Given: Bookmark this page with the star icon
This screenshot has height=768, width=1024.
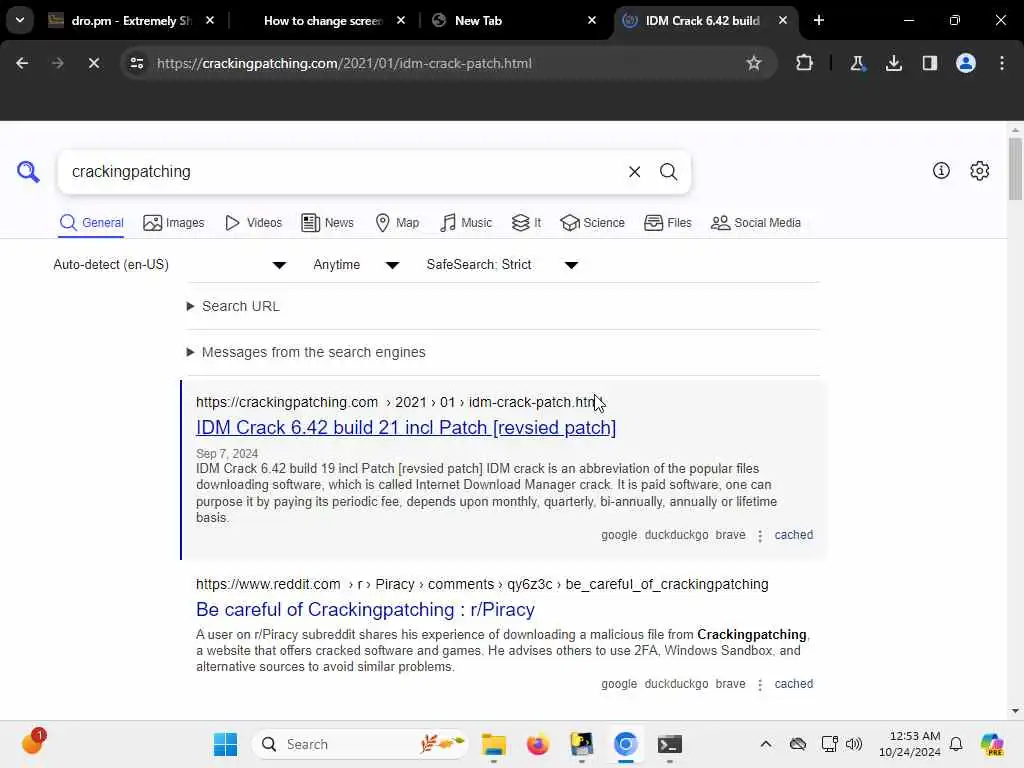Looking at the screenshot, I should pyautogui.click(x=754, y=63).
